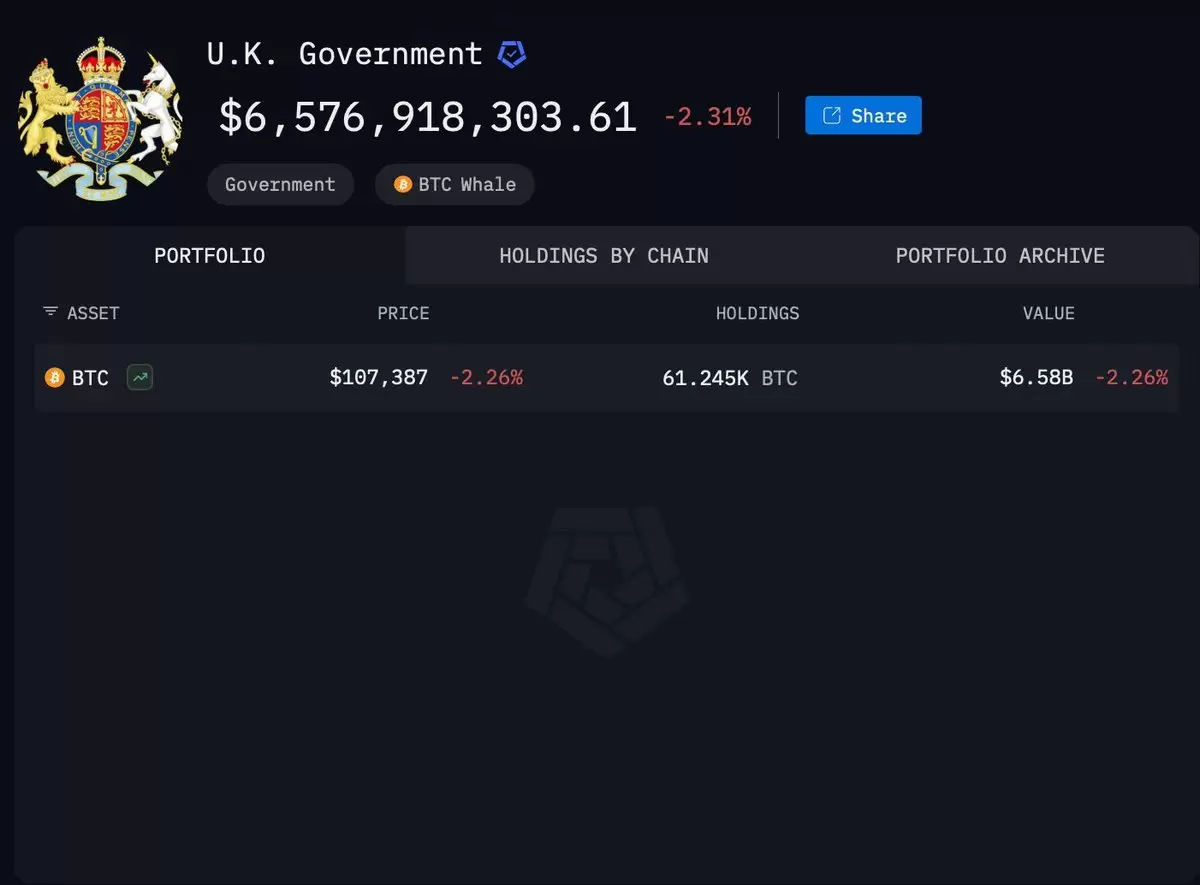This screenshot has width=1200, height=885.
Task: Click the orange Bitcoin icon in asset row
Action: (x=54, y=378)
